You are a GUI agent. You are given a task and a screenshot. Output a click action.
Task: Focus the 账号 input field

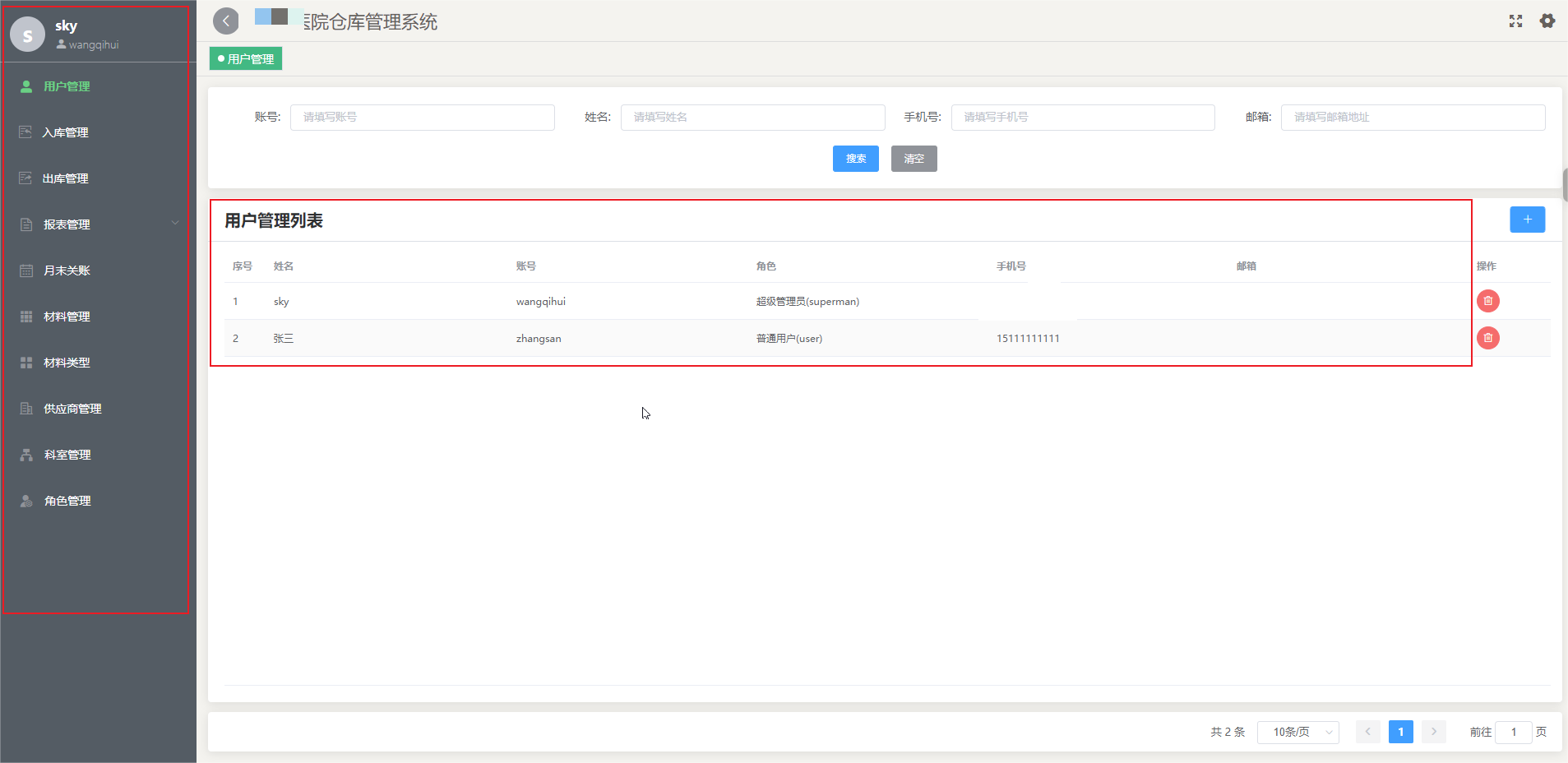(423, 117)
